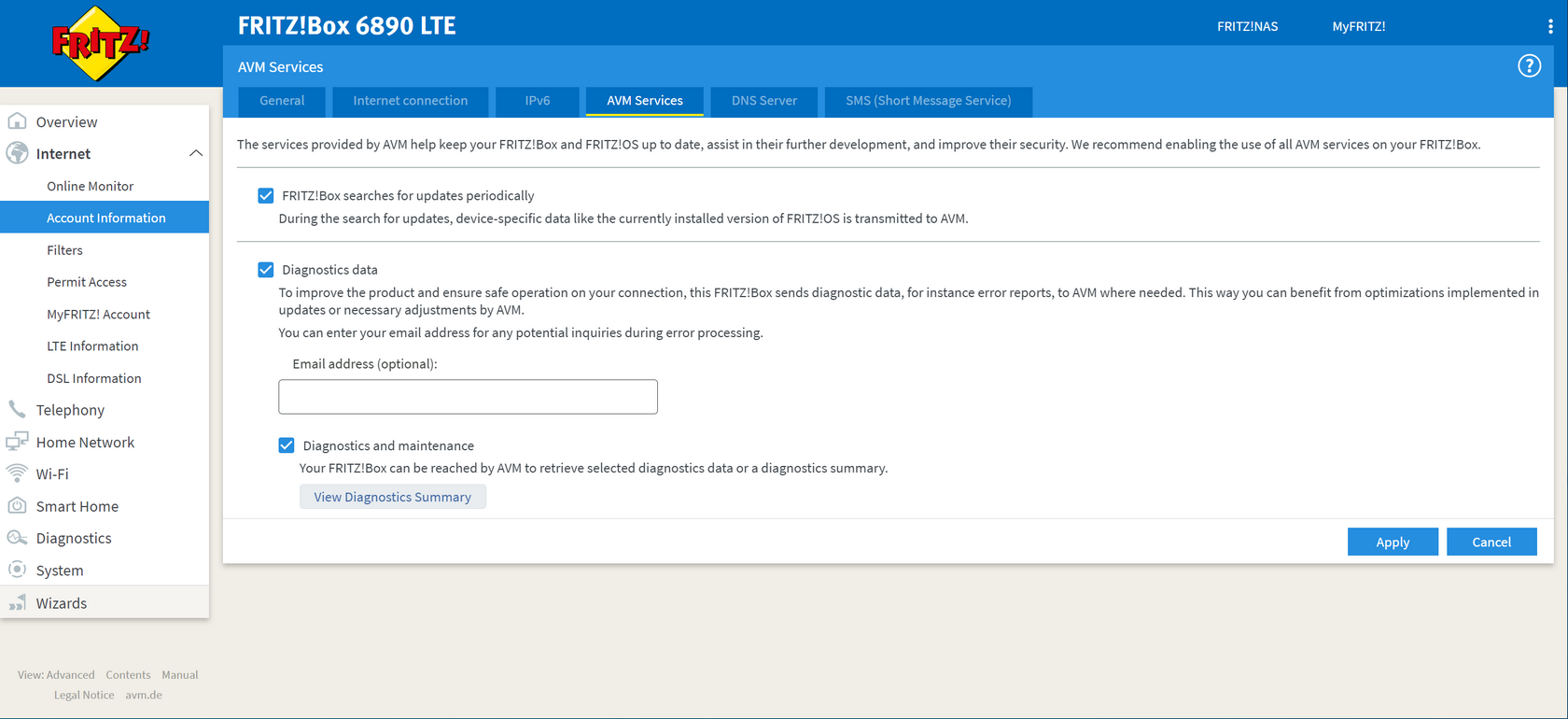The width and height of the screenshot is (1568, 719).
Task: Open the avm.de footer link
Action: click(144, 695)
